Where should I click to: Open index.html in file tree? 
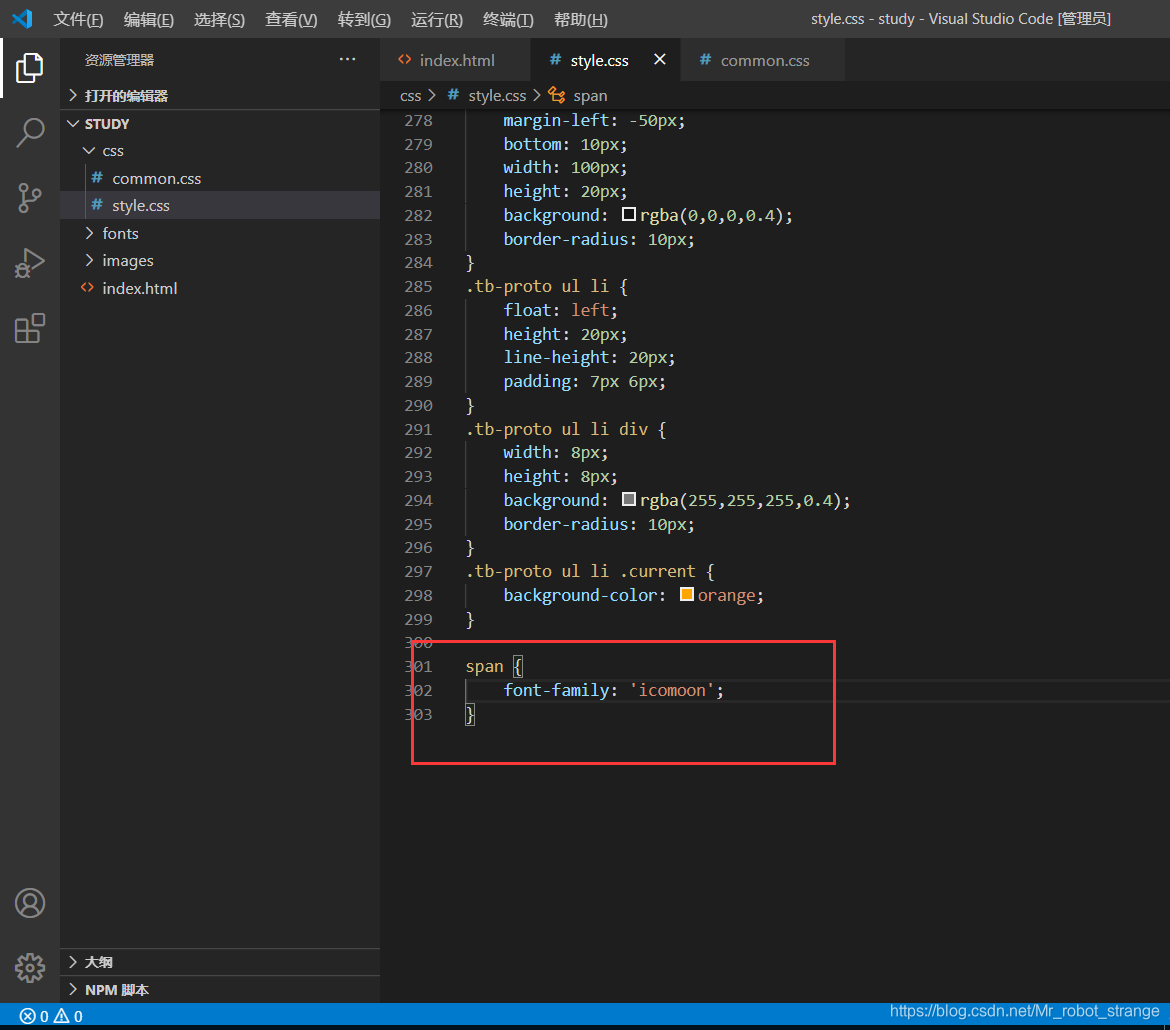click(220, 287)
